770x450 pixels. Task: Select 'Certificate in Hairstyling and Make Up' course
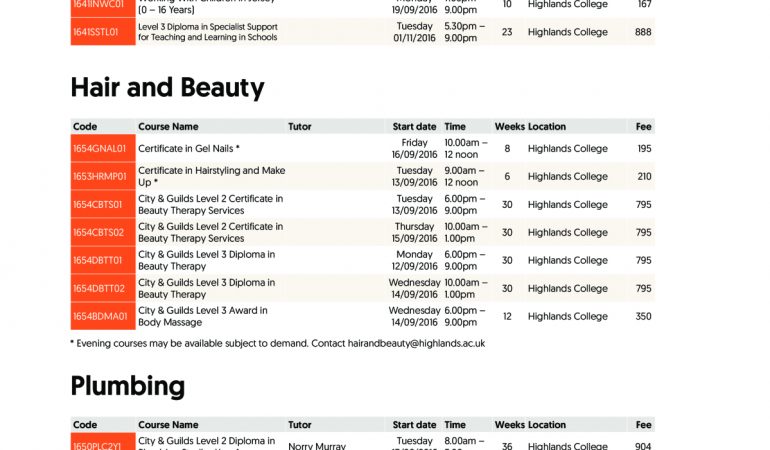[x=212, y=176]
